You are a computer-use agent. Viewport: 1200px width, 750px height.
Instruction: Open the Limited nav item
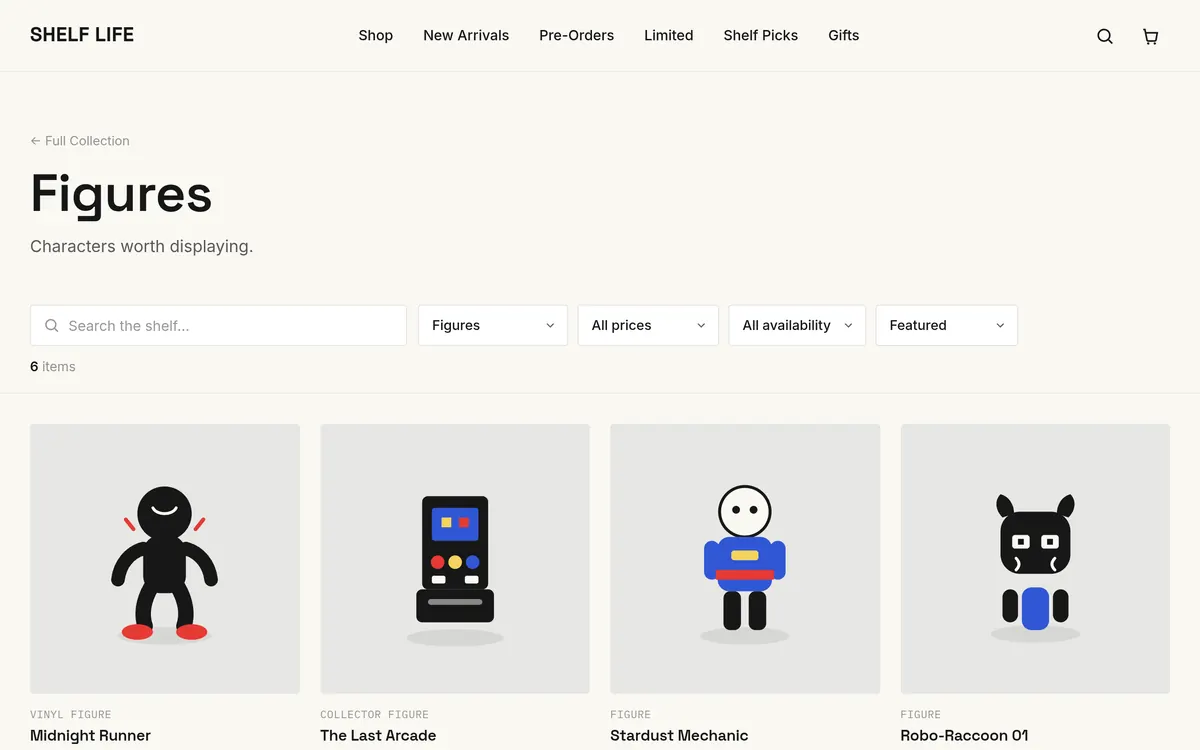669,35
